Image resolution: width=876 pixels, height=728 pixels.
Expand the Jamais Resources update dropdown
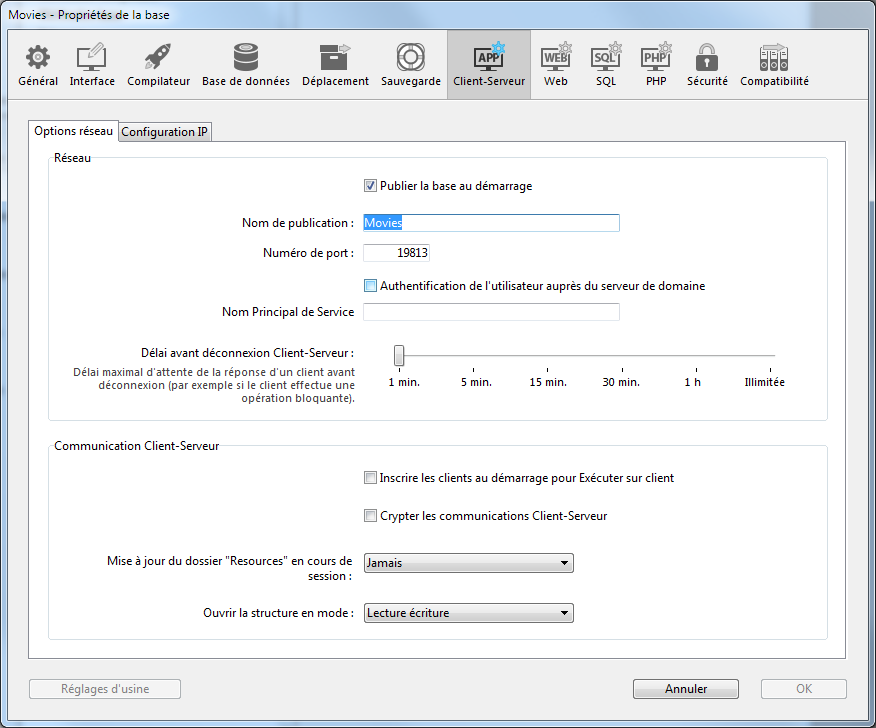point(468,563)
